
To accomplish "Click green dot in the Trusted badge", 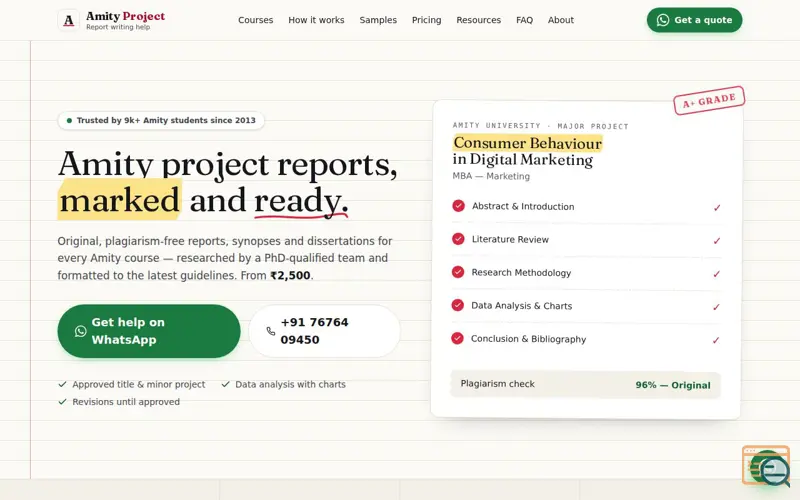I will coord(69,121).
